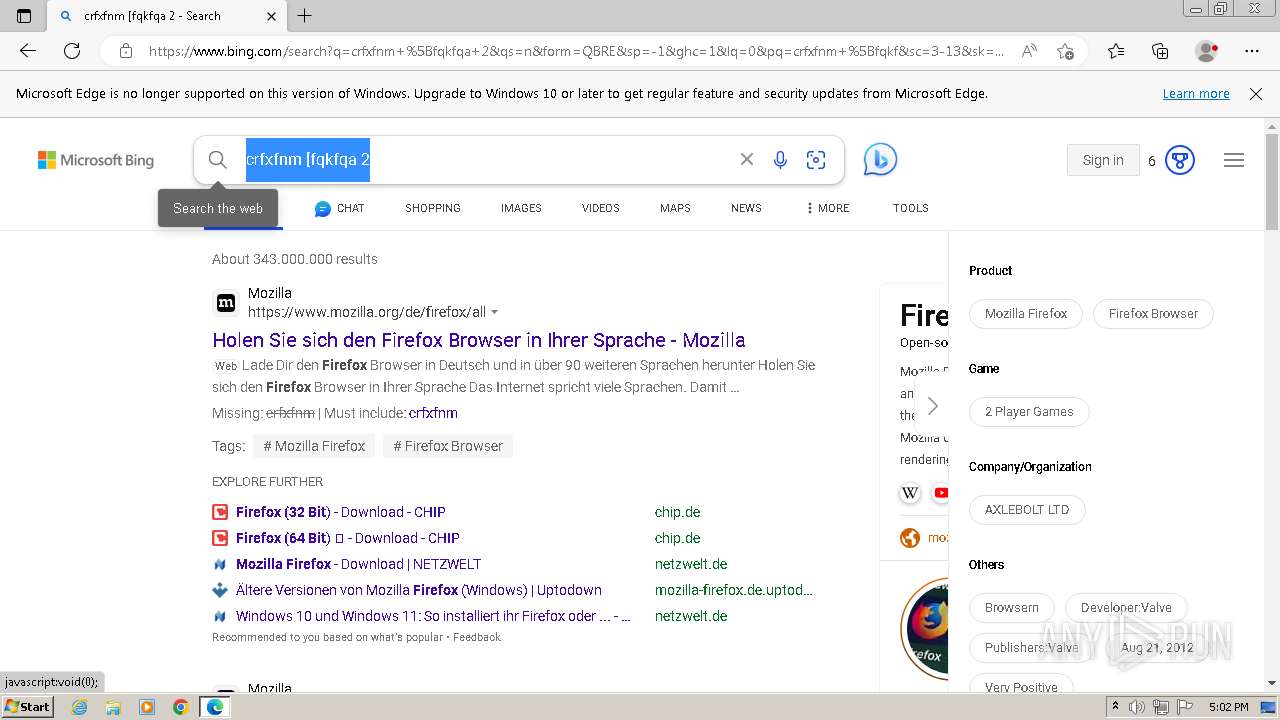The height and width of the screenshot is (720, 1280).
Task: Select the Firefox Browser product chip
Action: (1153, 314)
